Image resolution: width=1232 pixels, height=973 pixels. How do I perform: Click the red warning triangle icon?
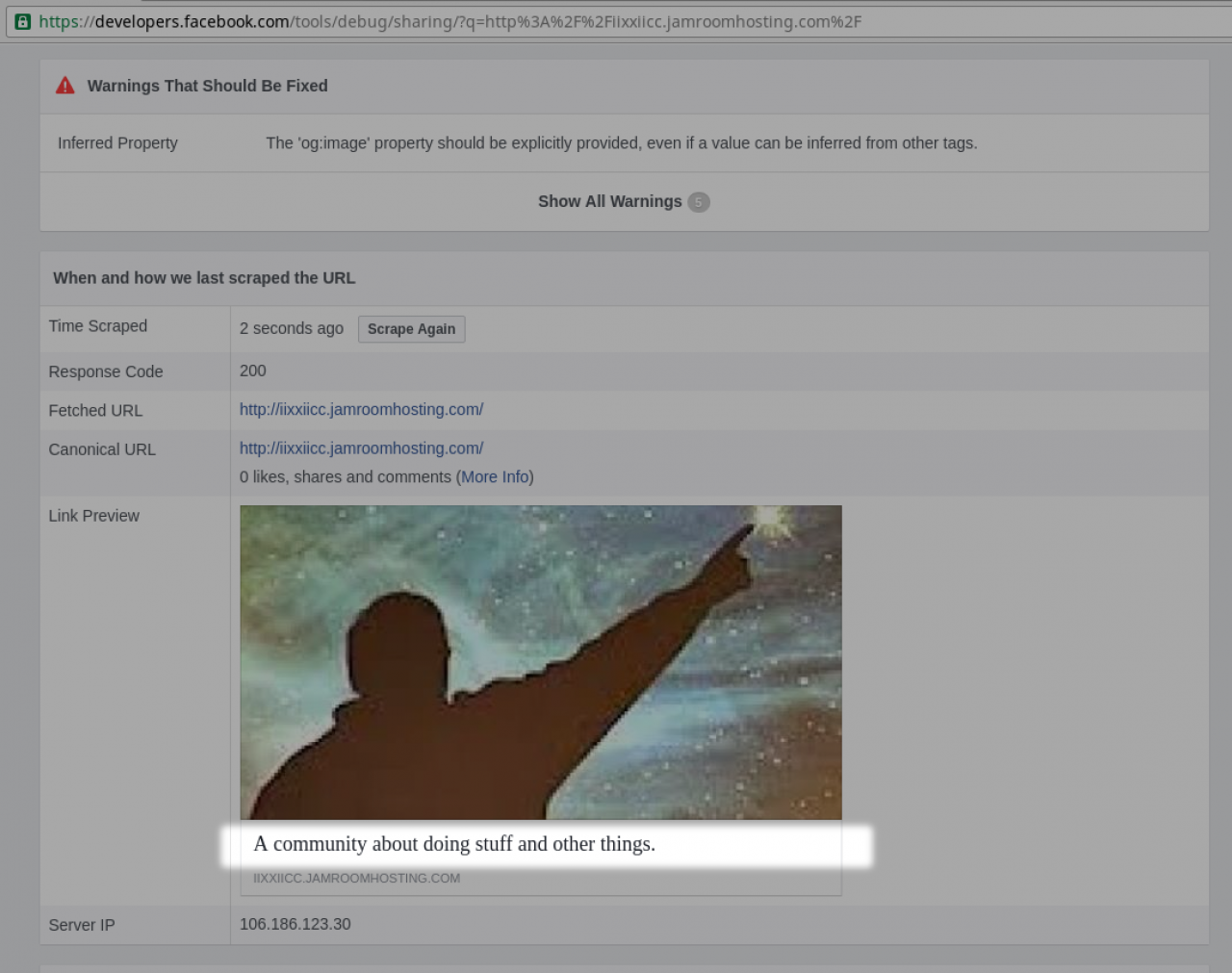pyautogui.click(x=65, y=86)
